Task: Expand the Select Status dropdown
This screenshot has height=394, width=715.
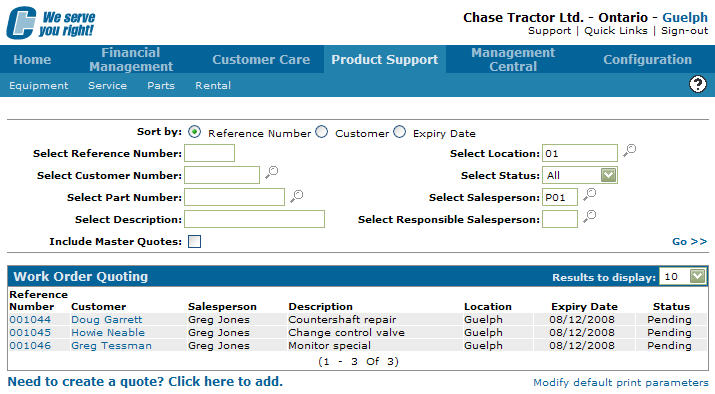Action: [x=609, y=175]
